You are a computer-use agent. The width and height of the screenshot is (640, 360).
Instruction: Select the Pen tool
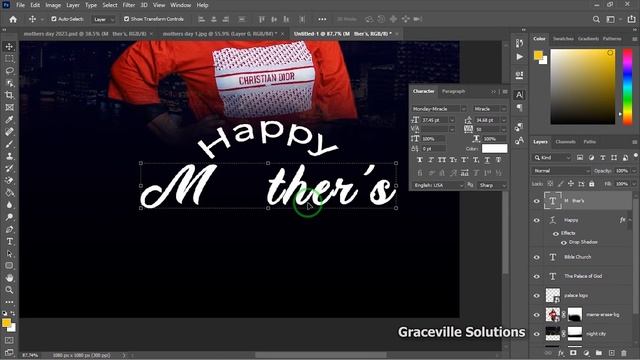9,229
